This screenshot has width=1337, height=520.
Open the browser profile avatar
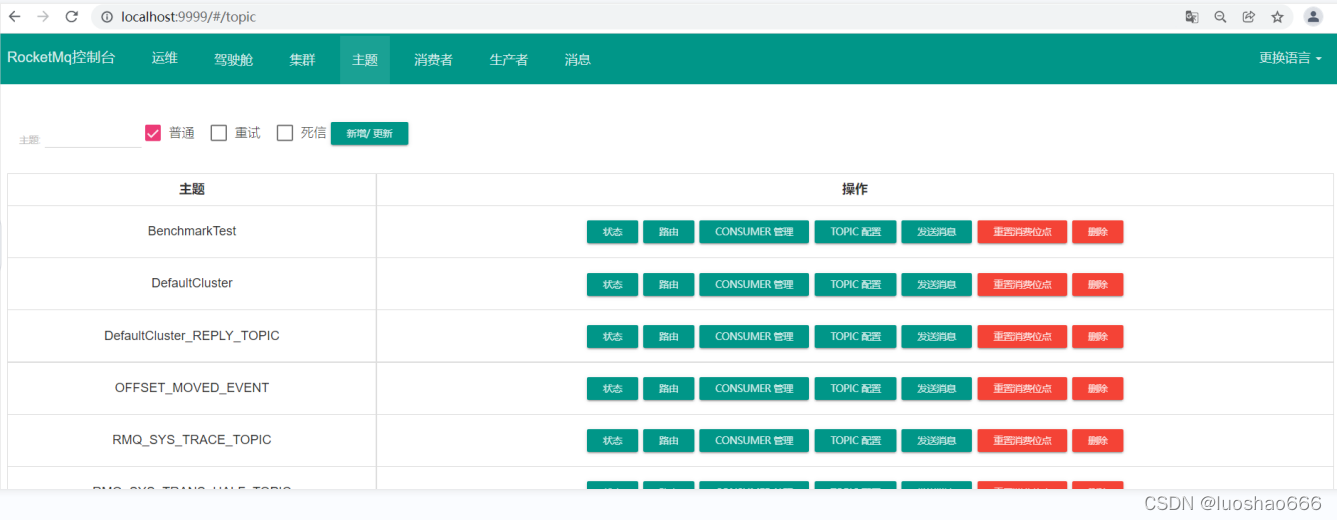(x=1313, y=17)
